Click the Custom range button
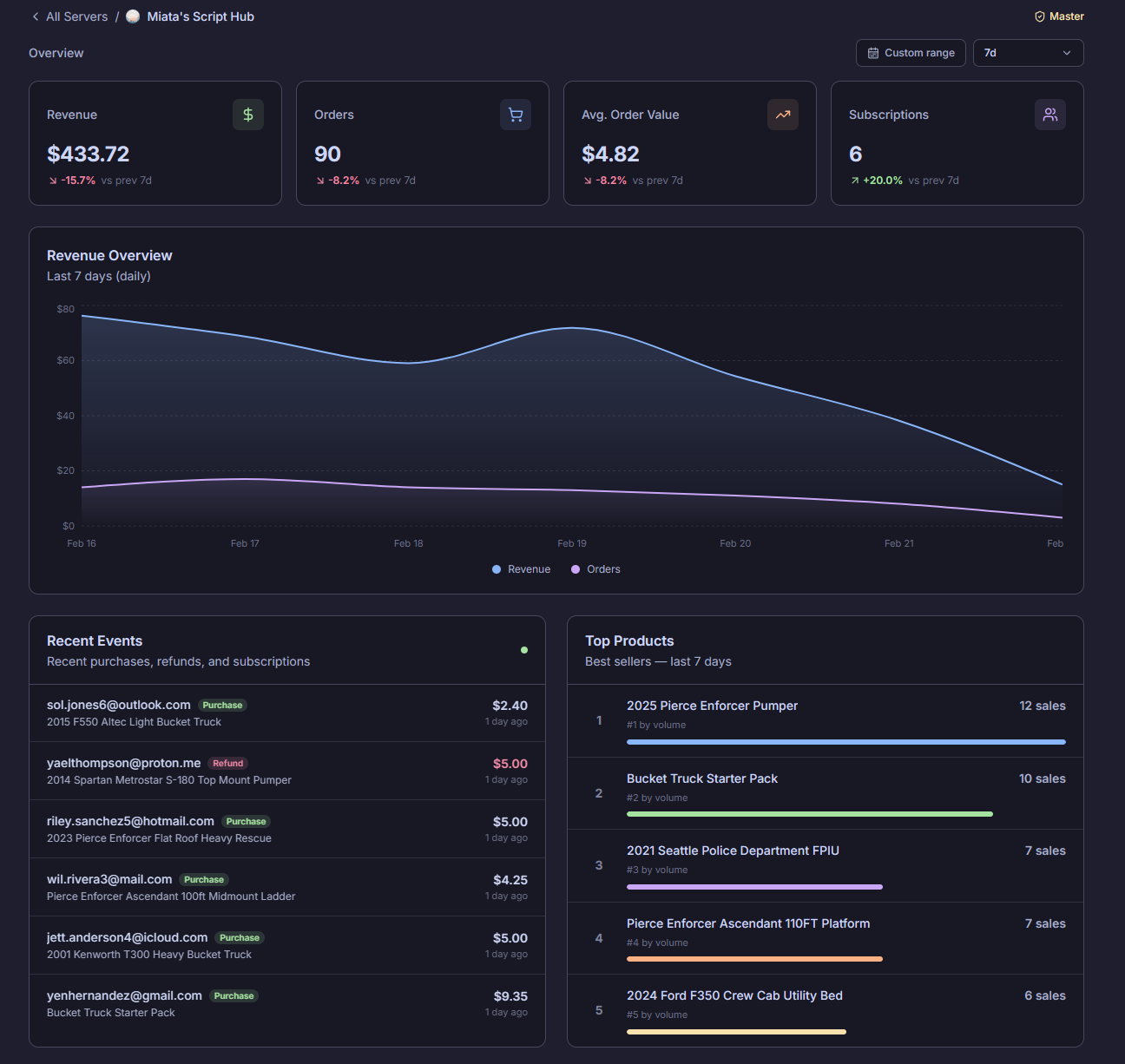This screenshot has height=1064, width=1125. click(911, 52)
